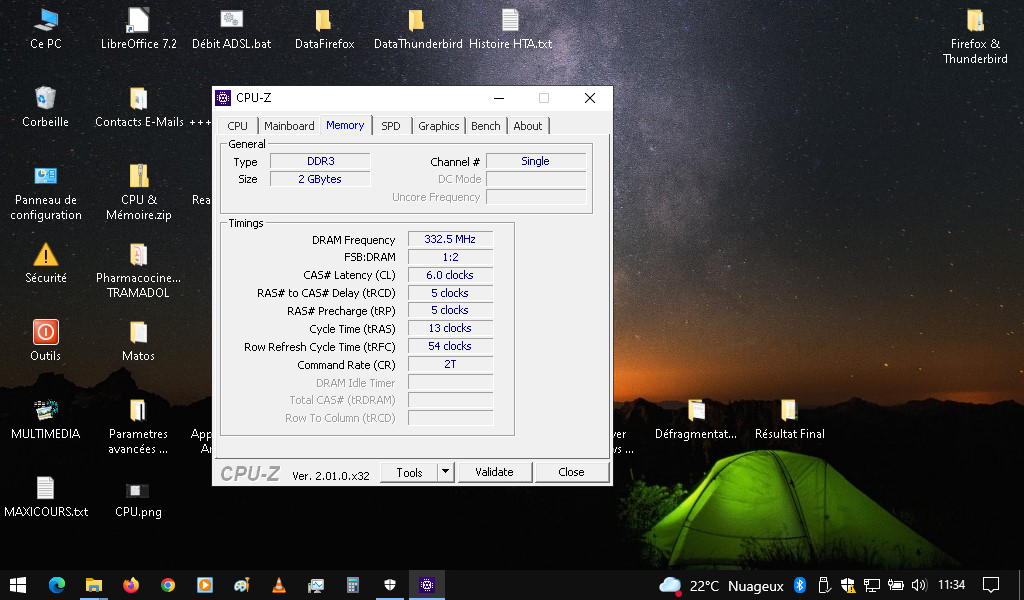Open the Bench tab

click(x=485, y=126)
